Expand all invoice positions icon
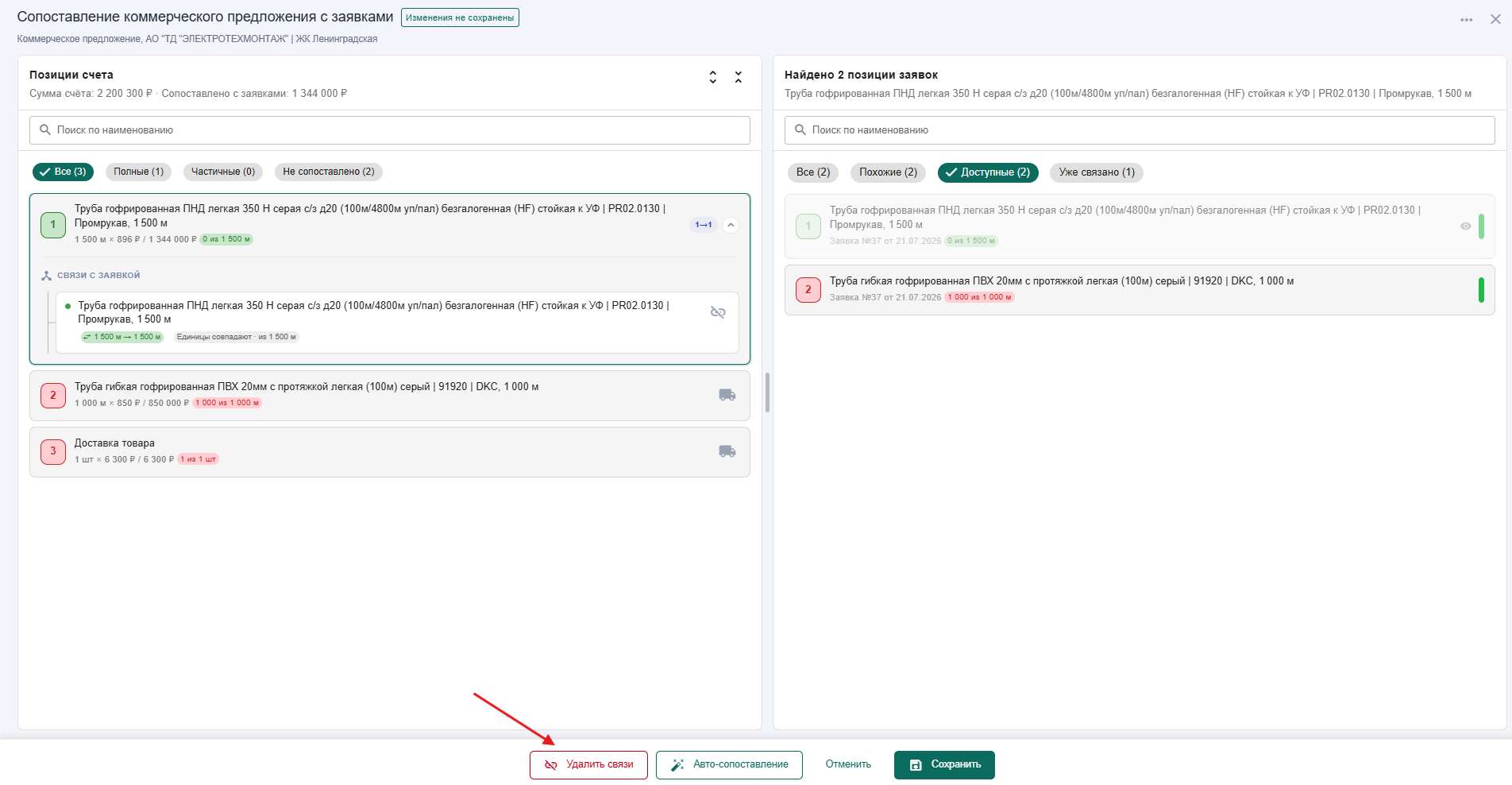 coord(712,77)
